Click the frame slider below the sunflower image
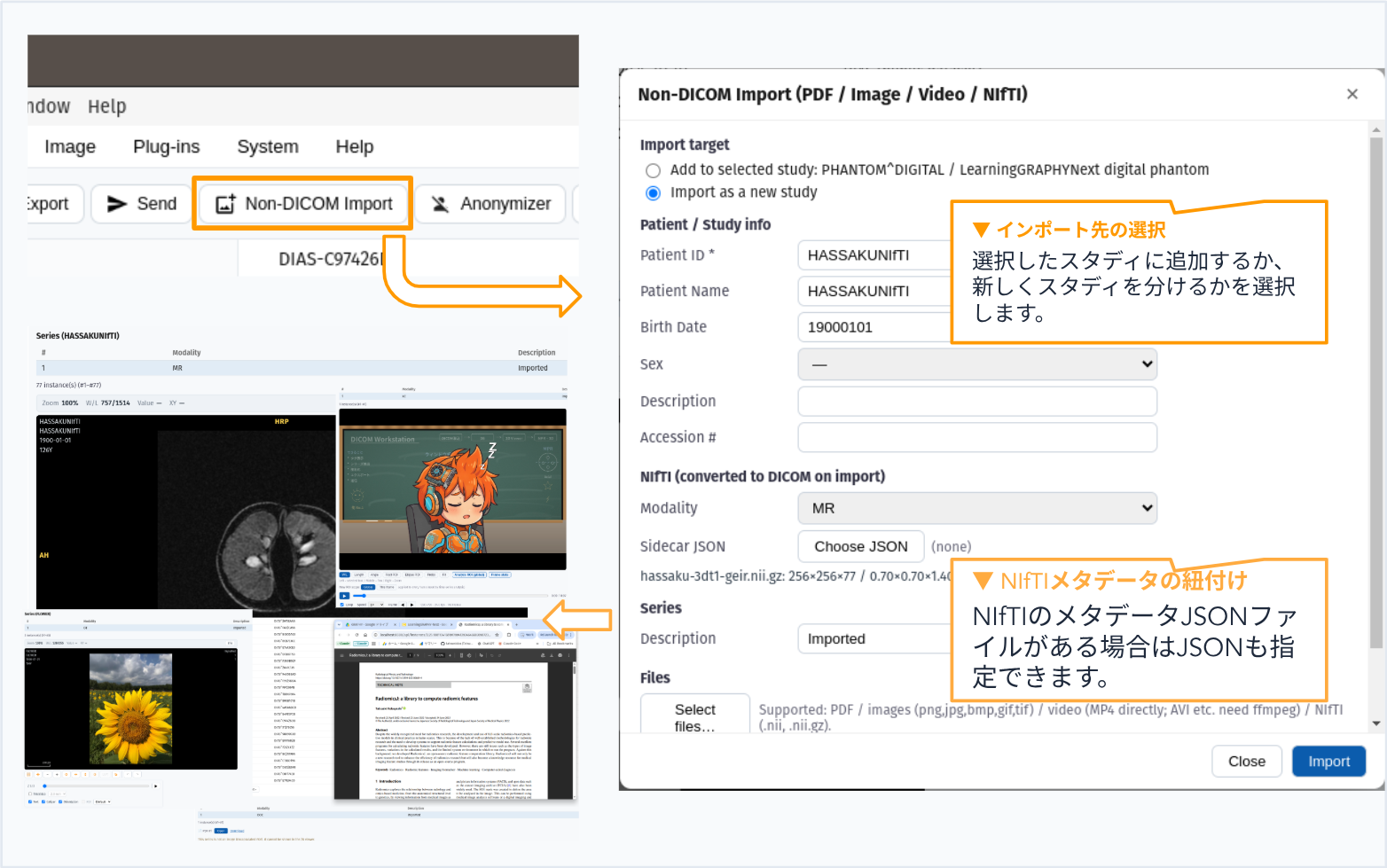 tap(95, 786)
